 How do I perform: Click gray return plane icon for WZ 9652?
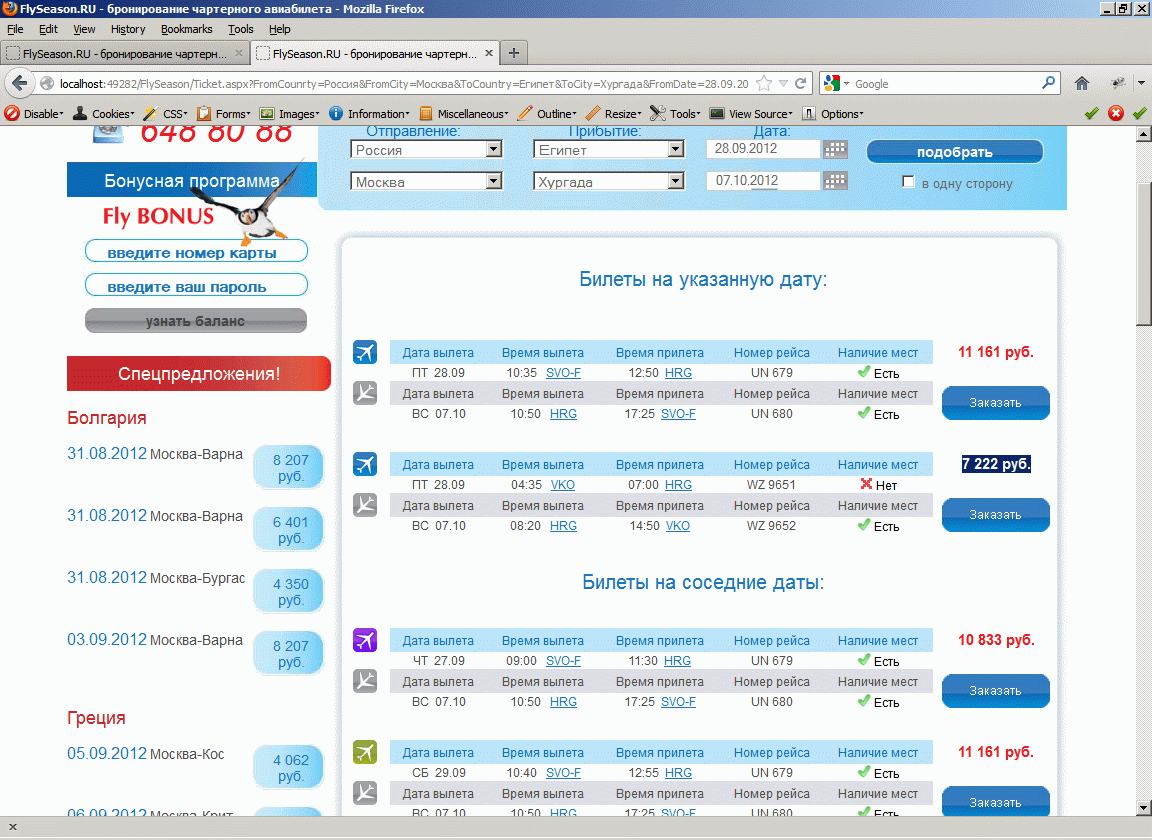pyautogui.click(x=364, y=505)
